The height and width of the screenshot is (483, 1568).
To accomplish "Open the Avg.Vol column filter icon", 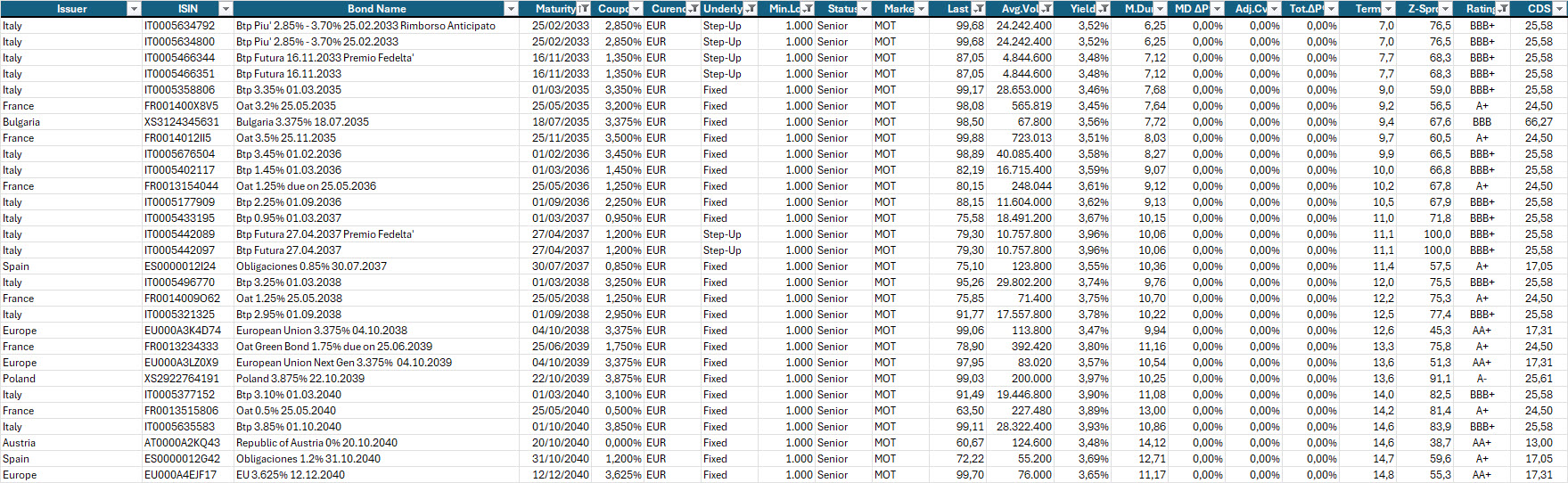I will point(1047,9).
